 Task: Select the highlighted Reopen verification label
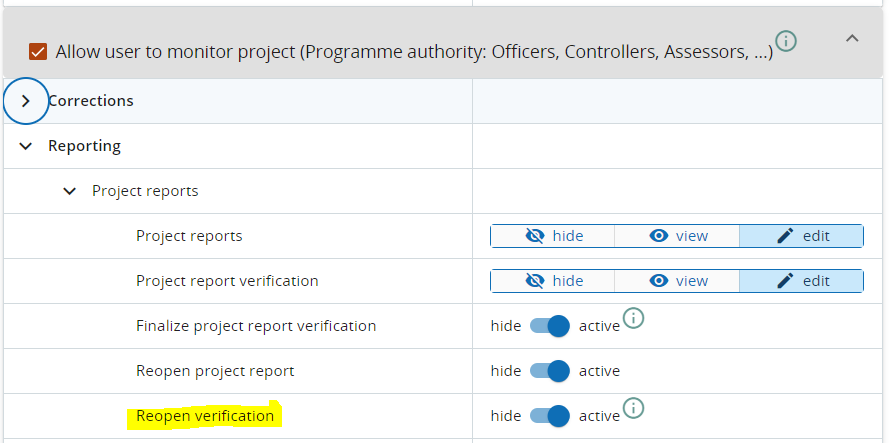[x=205, y=416]
